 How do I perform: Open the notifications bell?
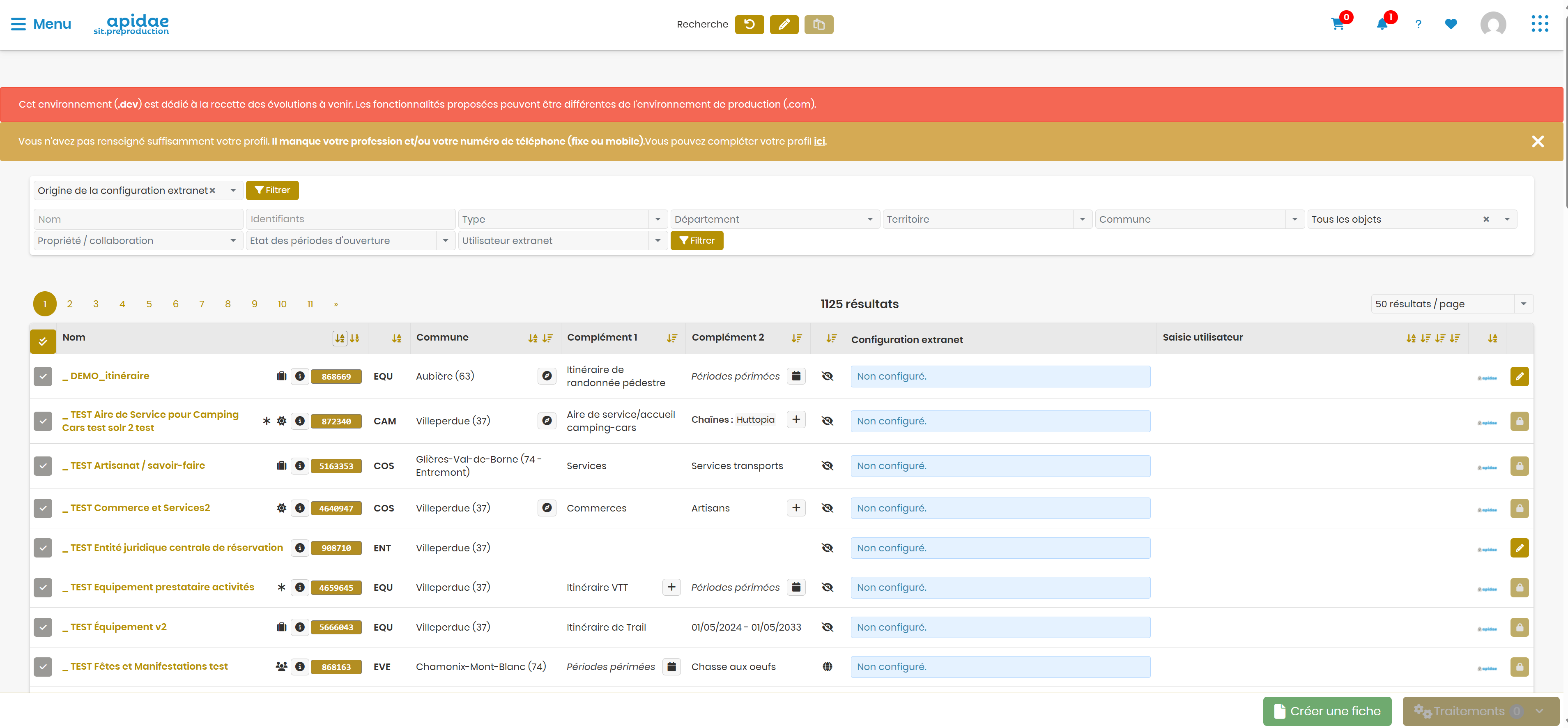(x=1382, y=24)
